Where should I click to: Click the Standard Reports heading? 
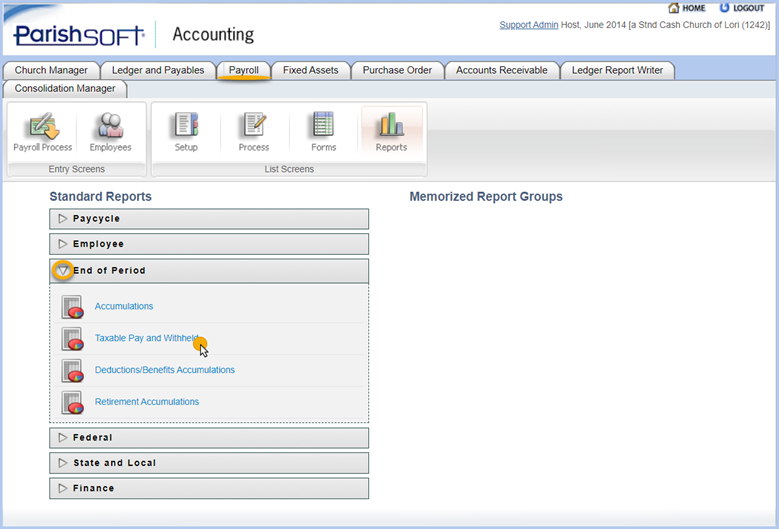coord(100,197)
